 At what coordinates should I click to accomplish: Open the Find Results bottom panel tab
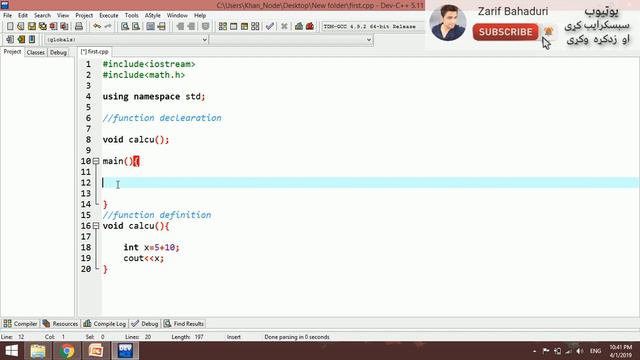point(184,324)
